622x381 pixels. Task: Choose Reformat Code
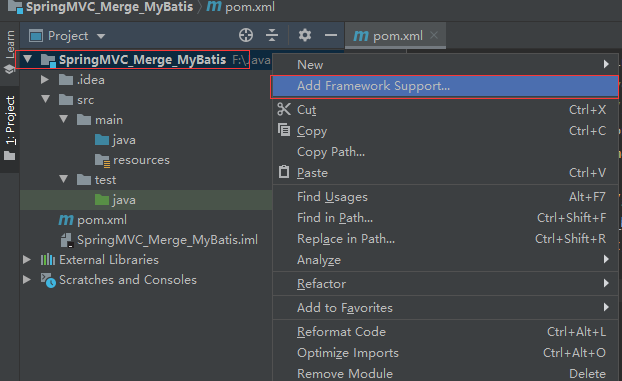coord(445,331)
